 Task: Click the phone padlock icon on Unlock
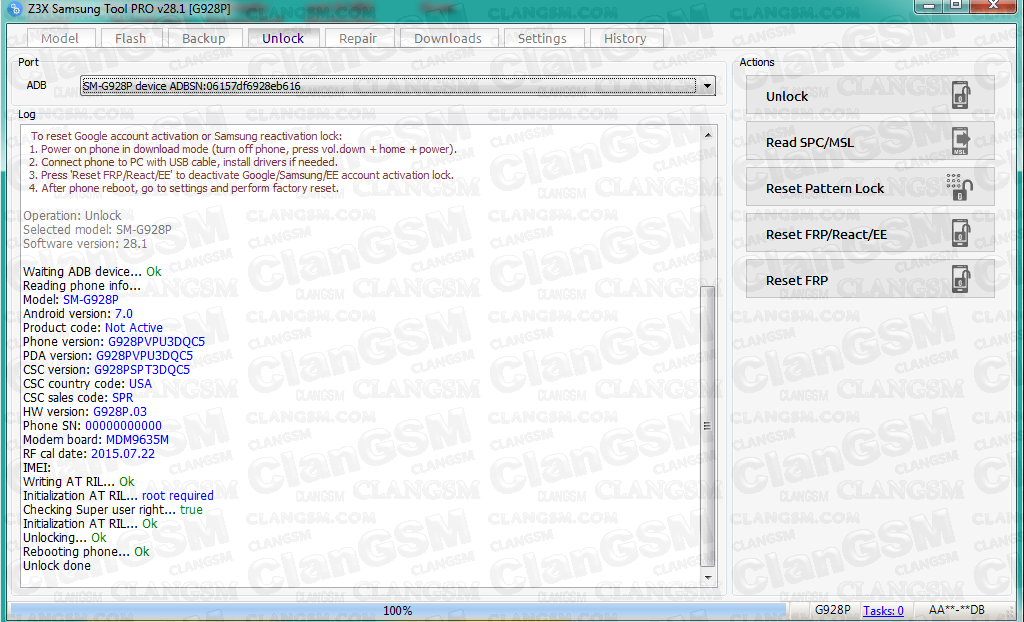click(960, 95)
